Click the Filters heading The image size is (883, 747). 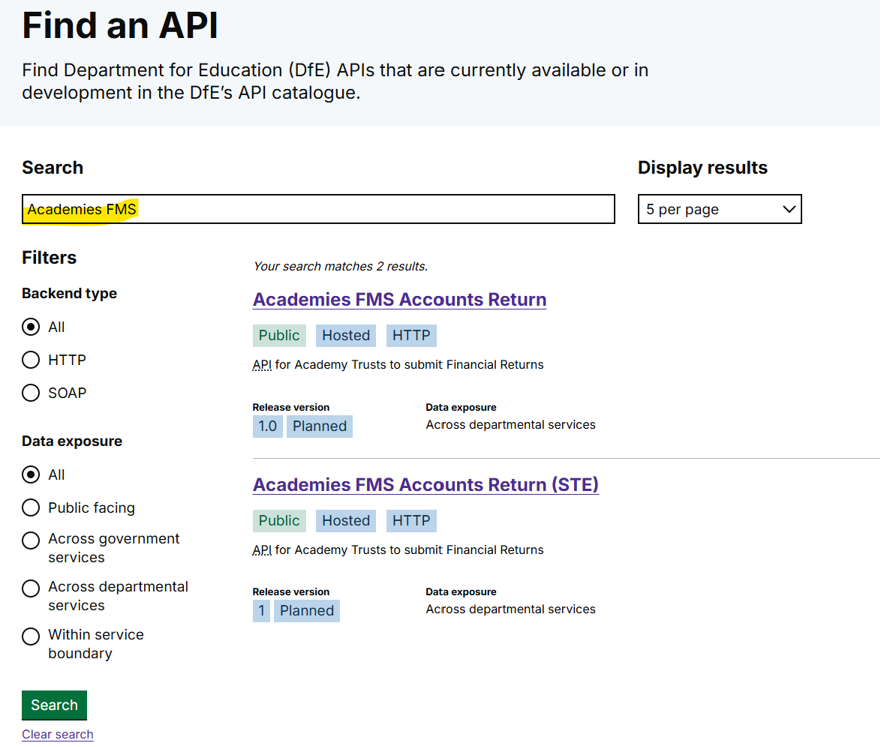point(49,257)
